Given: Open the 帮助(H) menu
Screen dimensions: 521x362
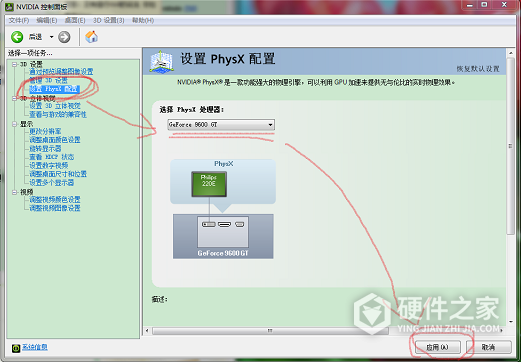Looking at the screenshot, I should click(143, 21).
